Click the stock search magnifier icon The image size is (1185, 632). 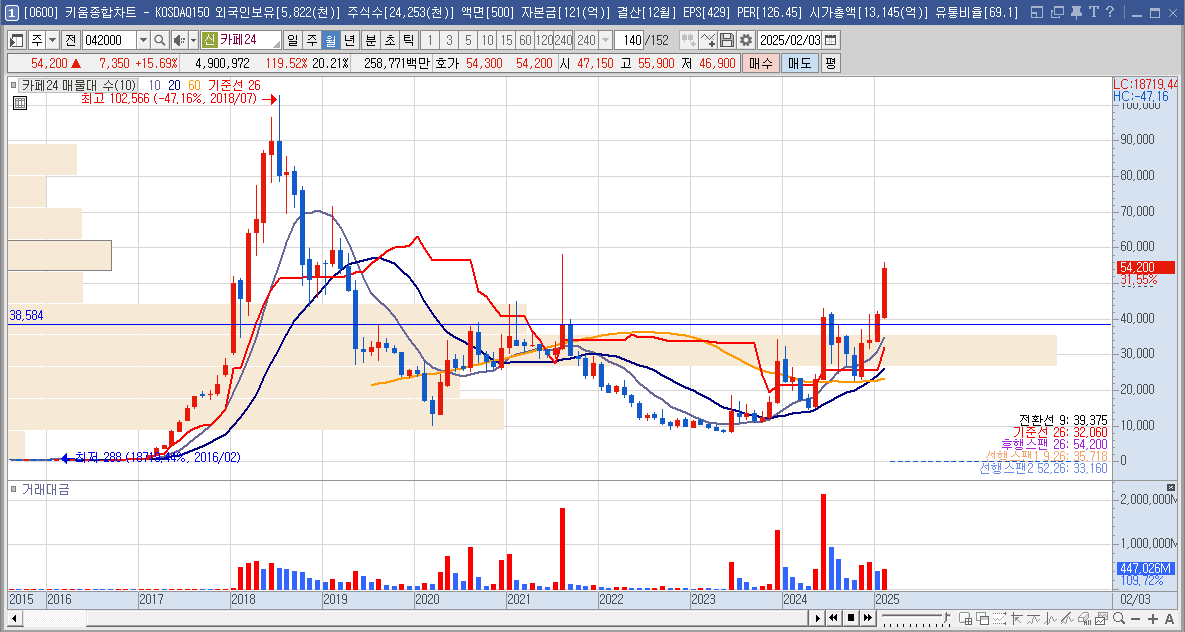click(159, 40)
